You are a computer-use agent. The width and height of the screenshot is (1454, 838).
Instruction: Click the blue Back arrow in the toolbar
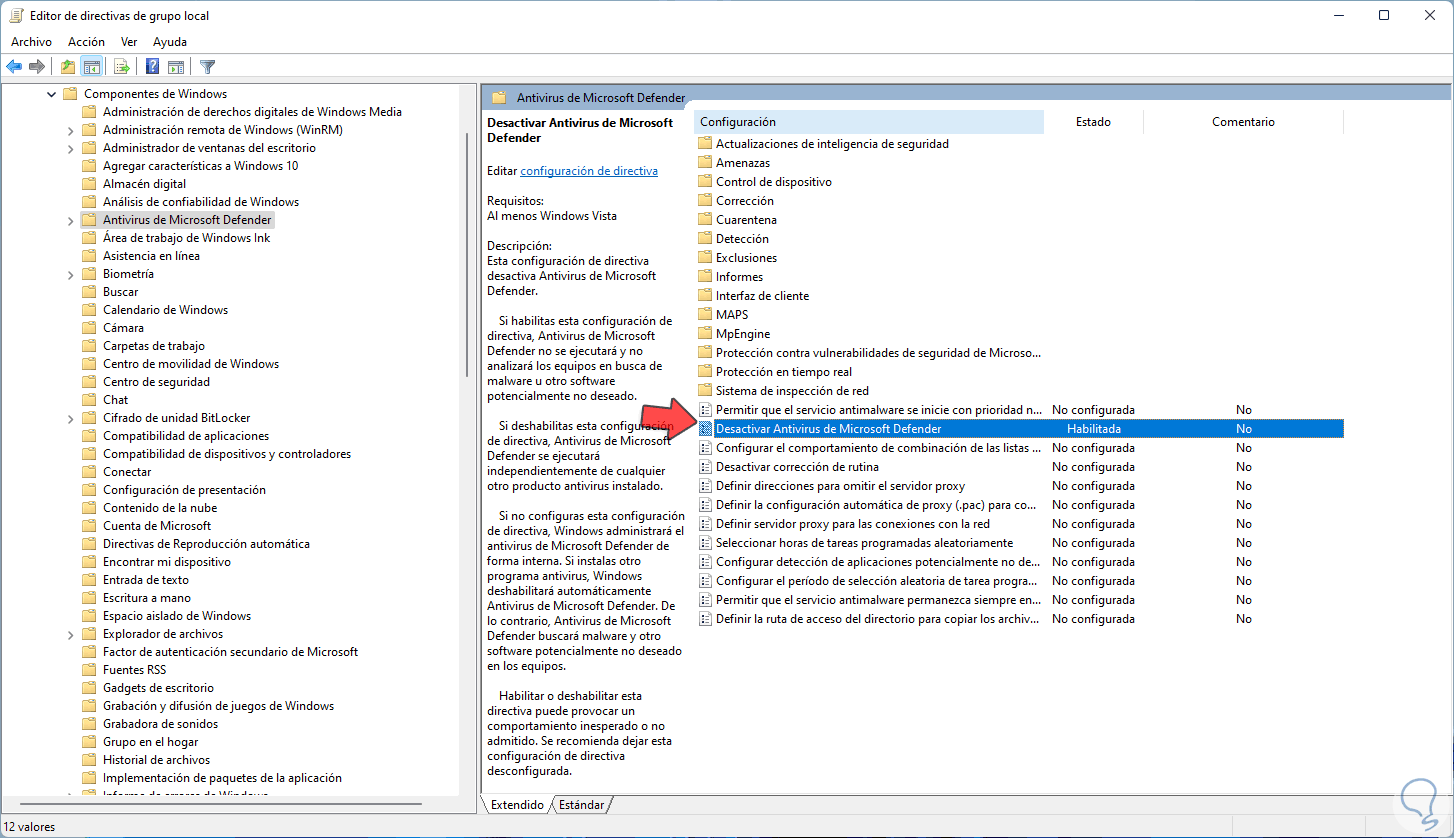coord(14,67)
